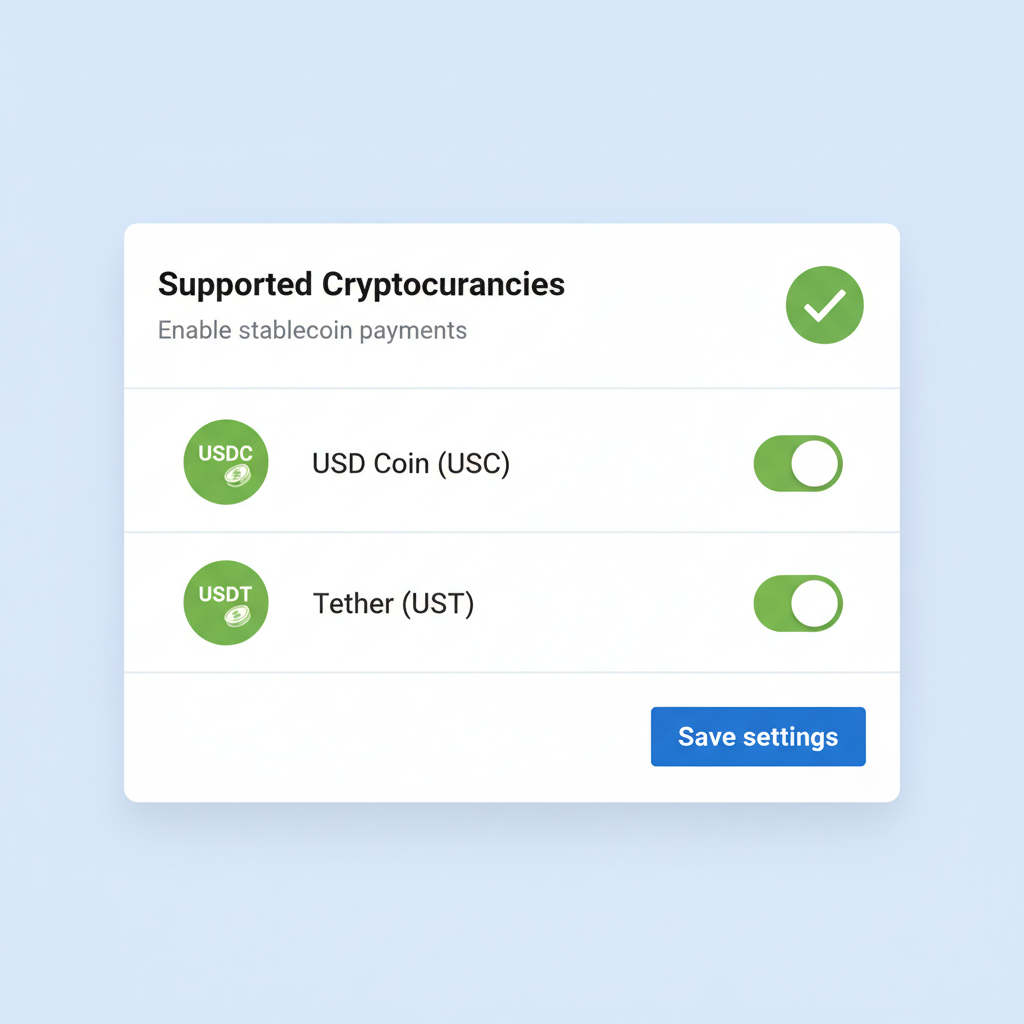Click the green USDT currency badge
Viewport: 1024px width, 1024px height.
click(225, 603)
